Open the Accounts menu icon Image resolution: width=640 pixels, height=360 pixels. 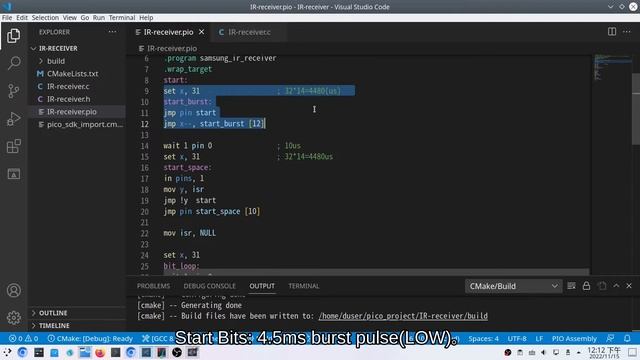[x=13, y=290]
